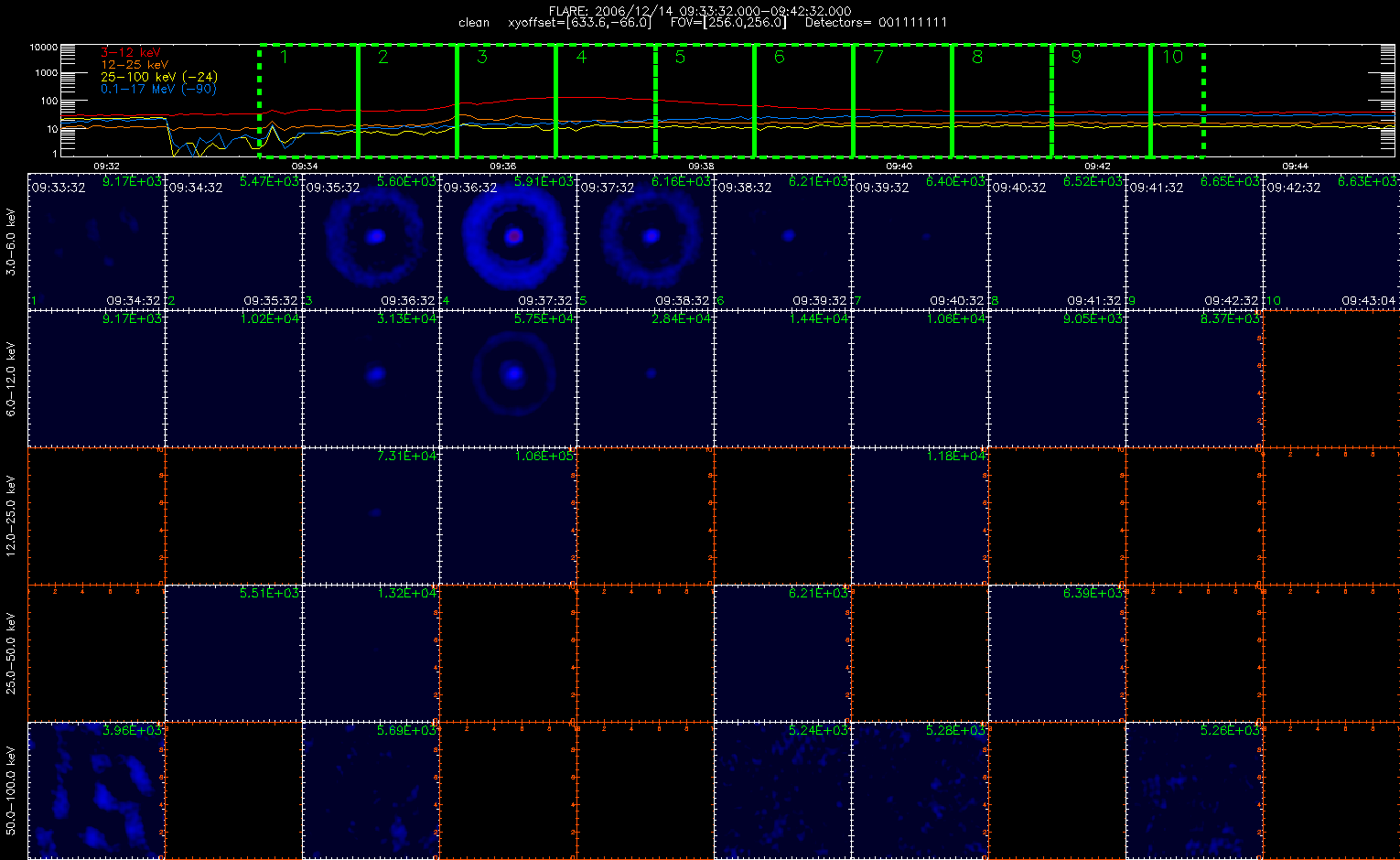
Task: Click interval number 9 in the lightcurve
Action: (1076, 57)
